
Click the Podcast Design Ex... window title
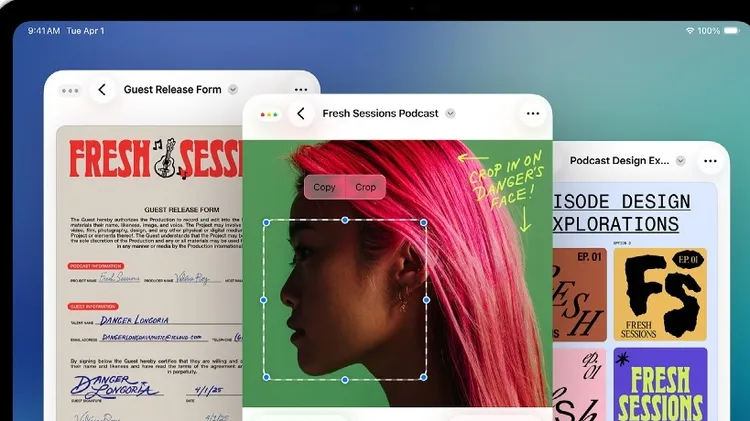[619, 161]
